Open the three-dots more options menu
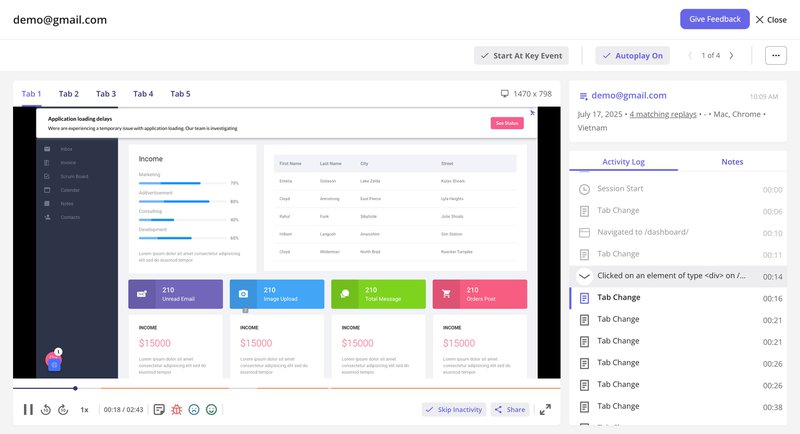Image resolution: width=800 pixels, height=434 pixels. pos(776,56)
